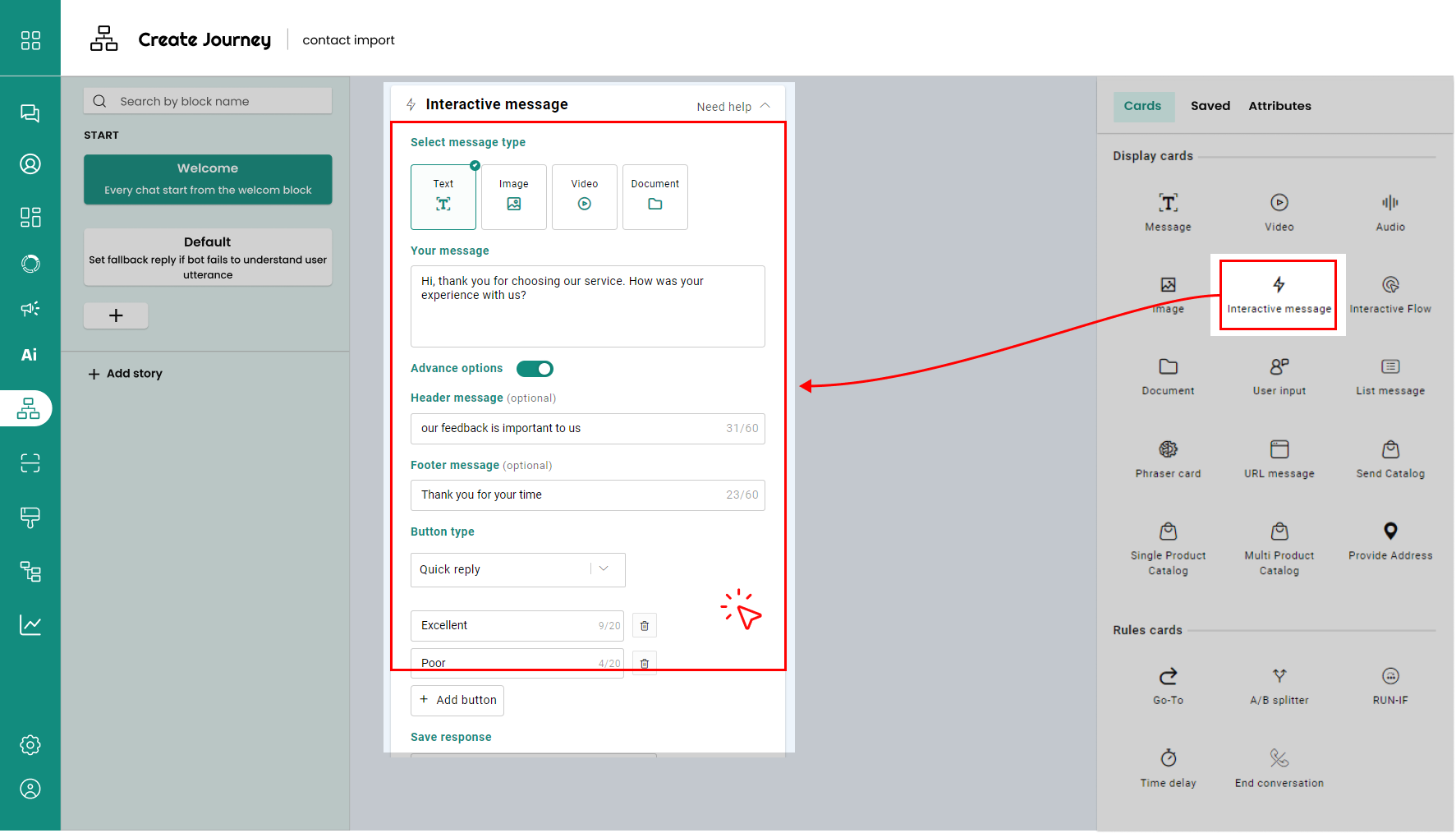The height and width of the screenshot is (833, 1456).
Task: Pick the Send Catalog card
Action: coord(1389,458)
